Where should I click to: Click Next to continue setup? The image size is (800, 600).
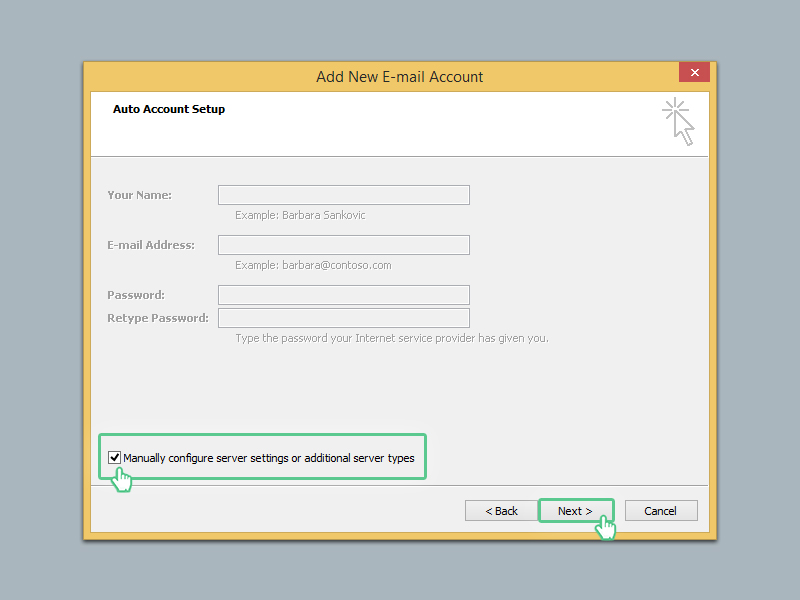tap(576, 511)
